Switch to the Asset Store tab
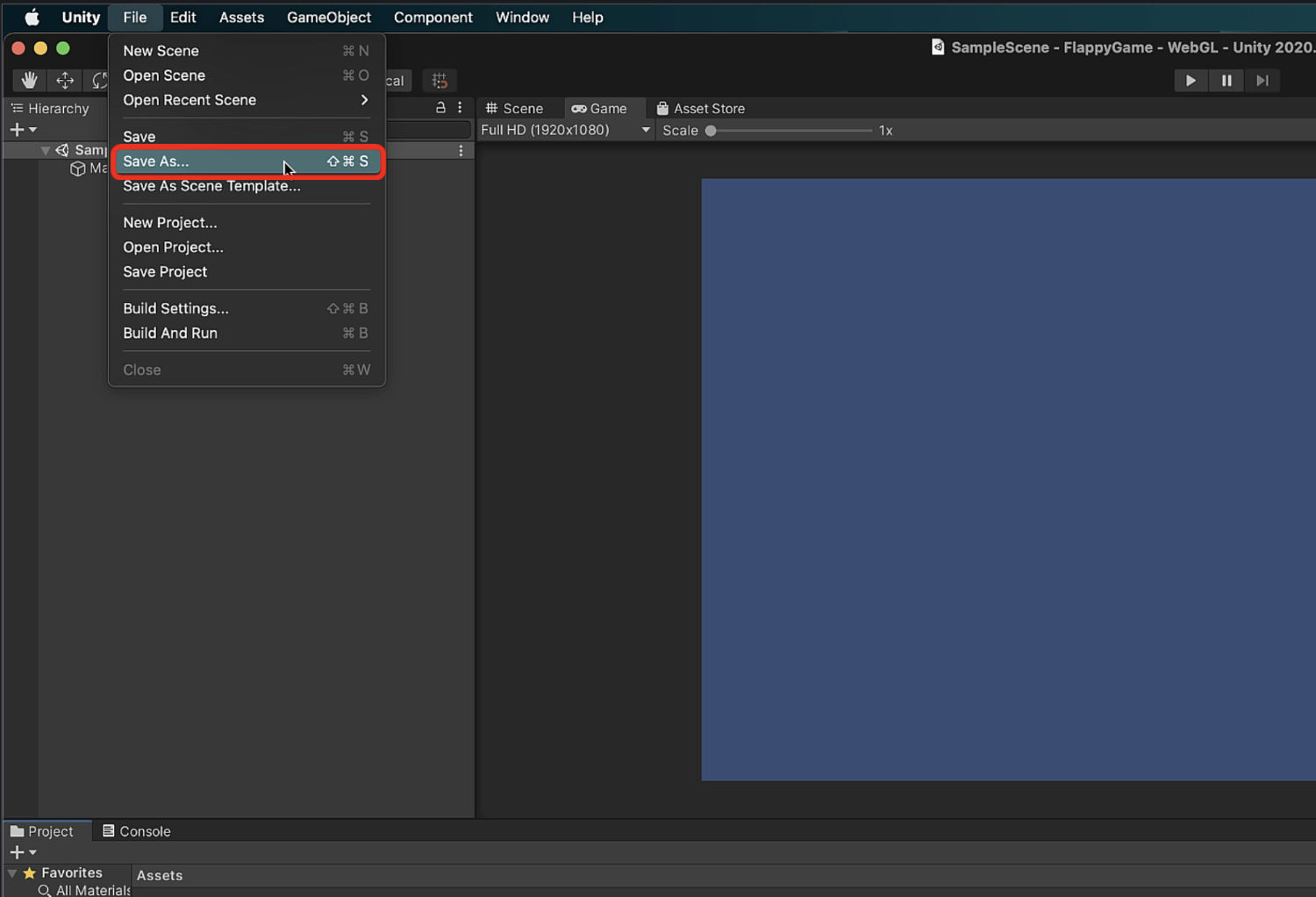The image size is (1316, 897). pyautogui.click(x=701, y=109)
